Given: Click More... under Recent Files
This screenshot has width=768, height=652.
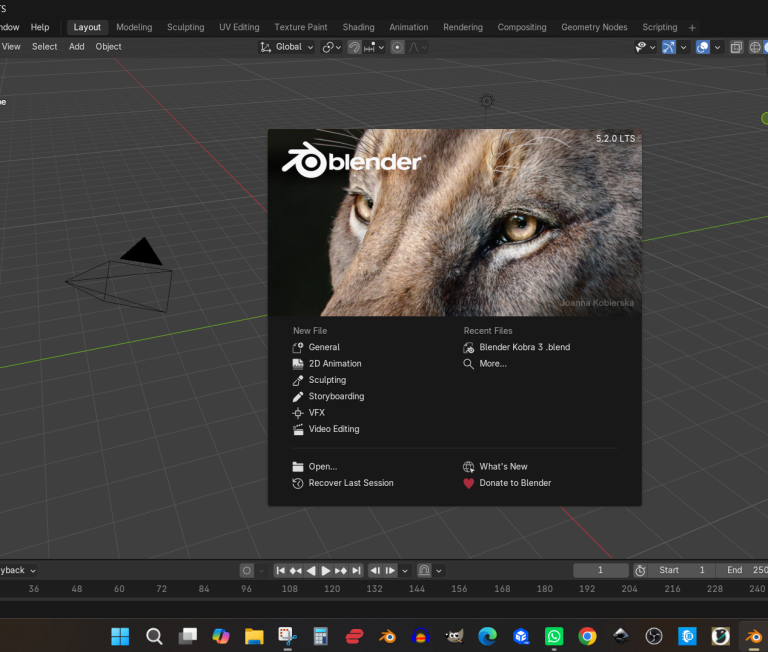Looking at the screenshot, I should coord(485,363).
